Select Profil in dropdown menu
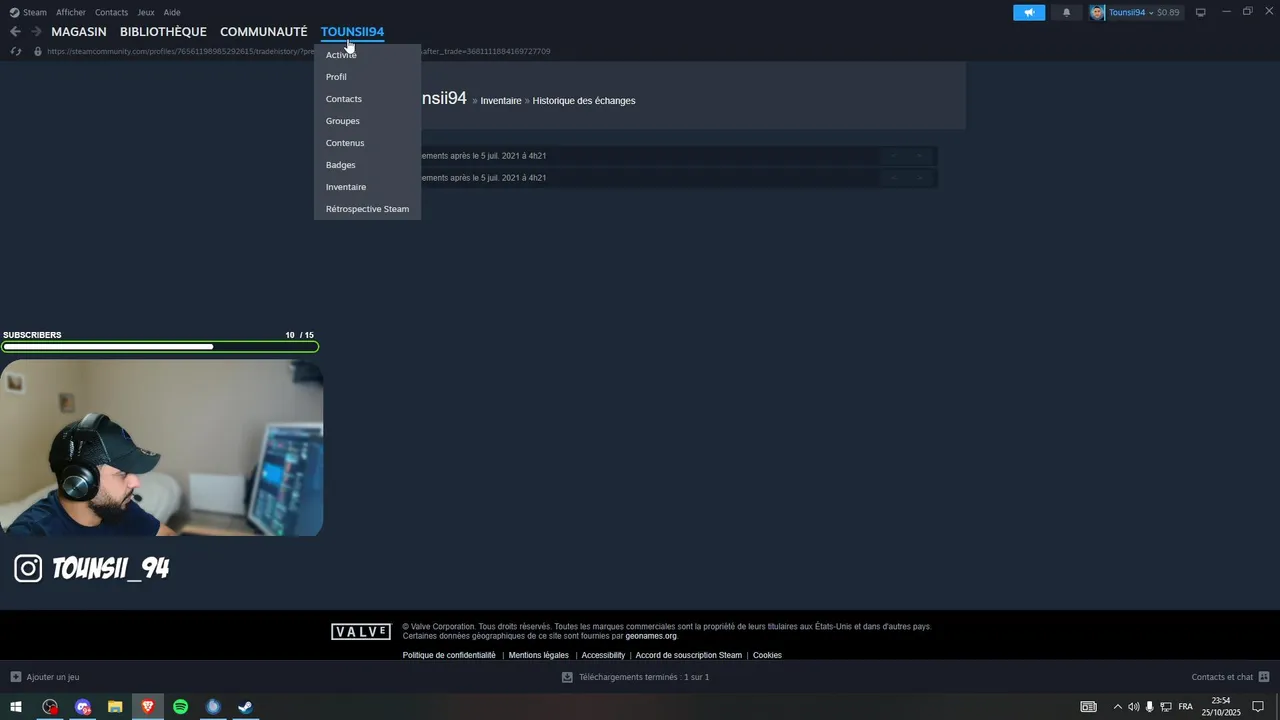 click(367, 77)
